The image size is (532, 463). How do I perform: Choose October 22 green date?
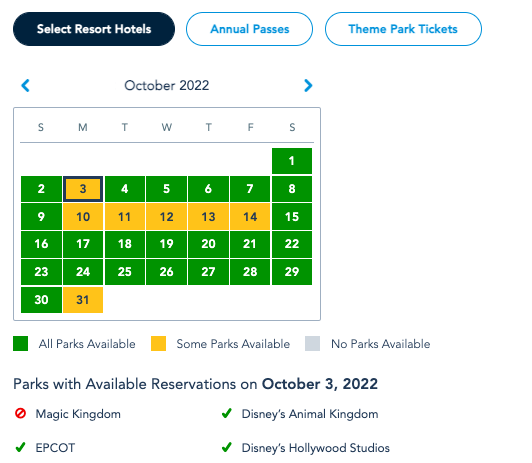[292, 244]
